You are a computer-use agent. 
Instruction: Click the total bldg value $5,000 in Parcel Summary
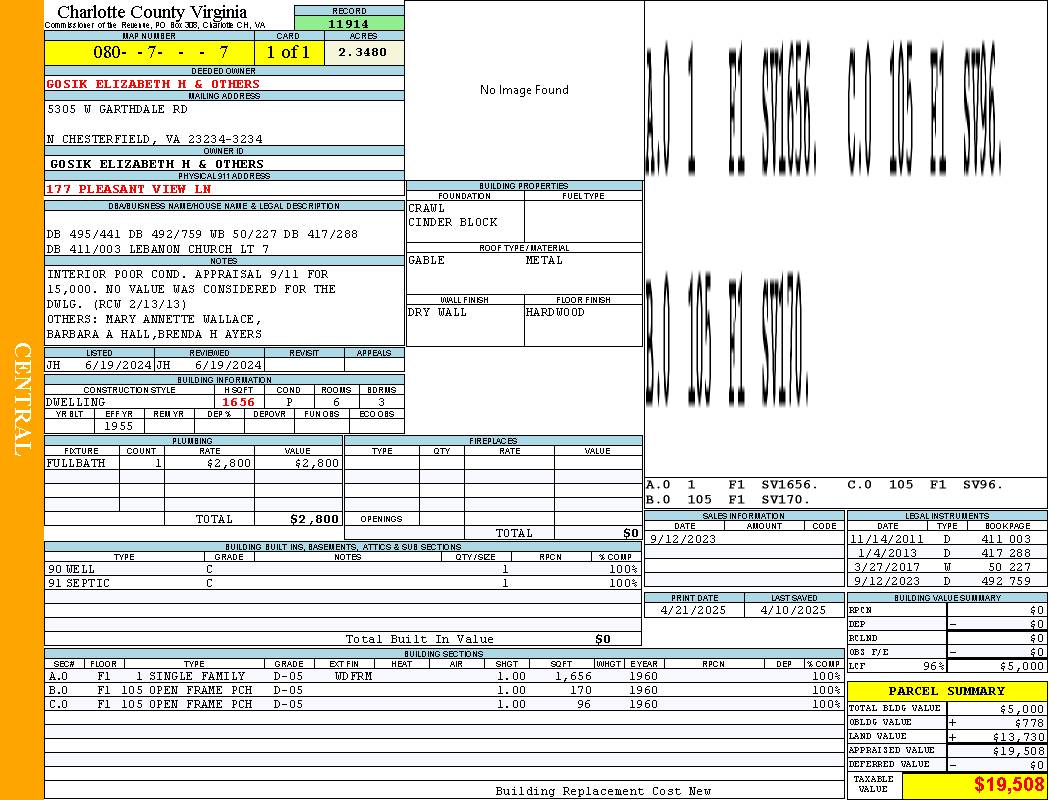(x=1022, y=709)
